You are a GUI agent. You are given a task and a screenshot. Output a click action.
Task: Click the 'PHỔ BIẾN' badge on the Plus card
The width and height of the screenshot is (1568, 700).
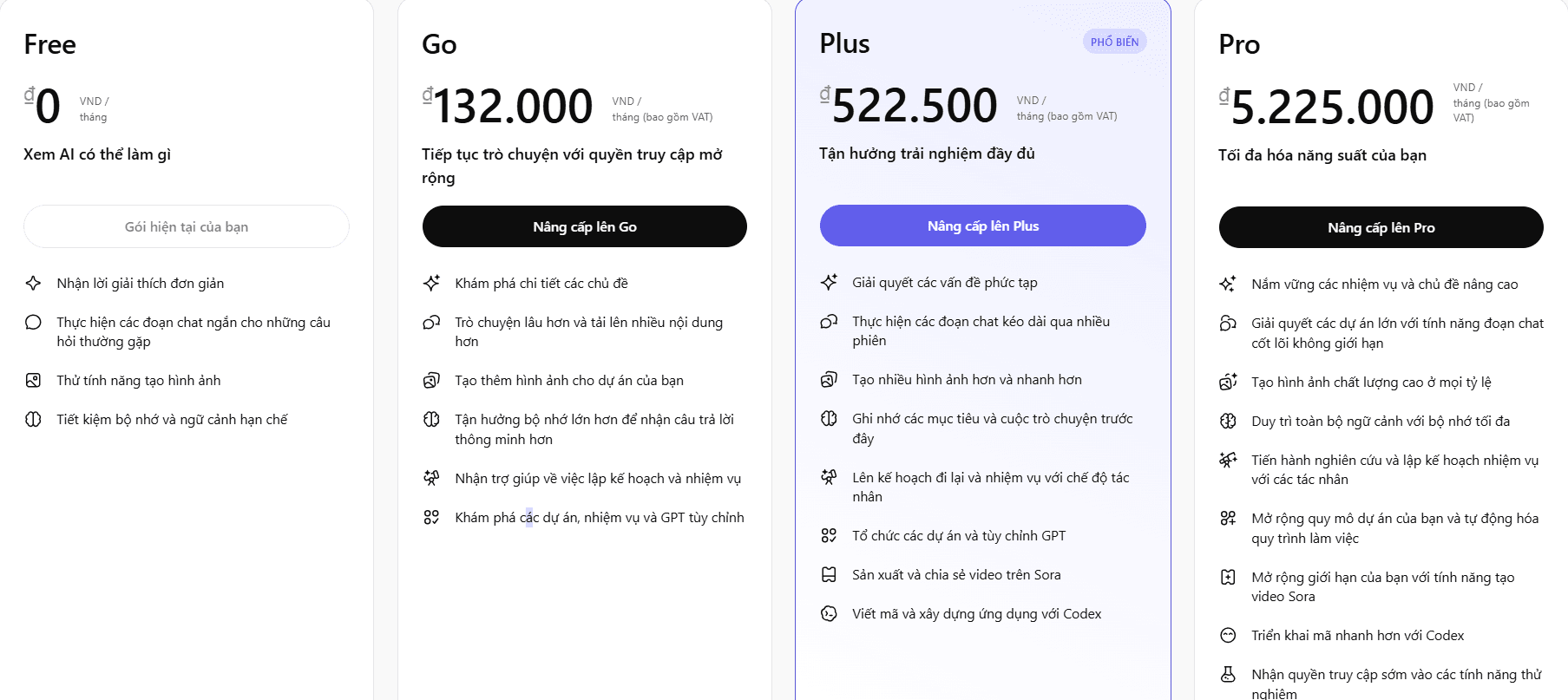coord(1116,40)
